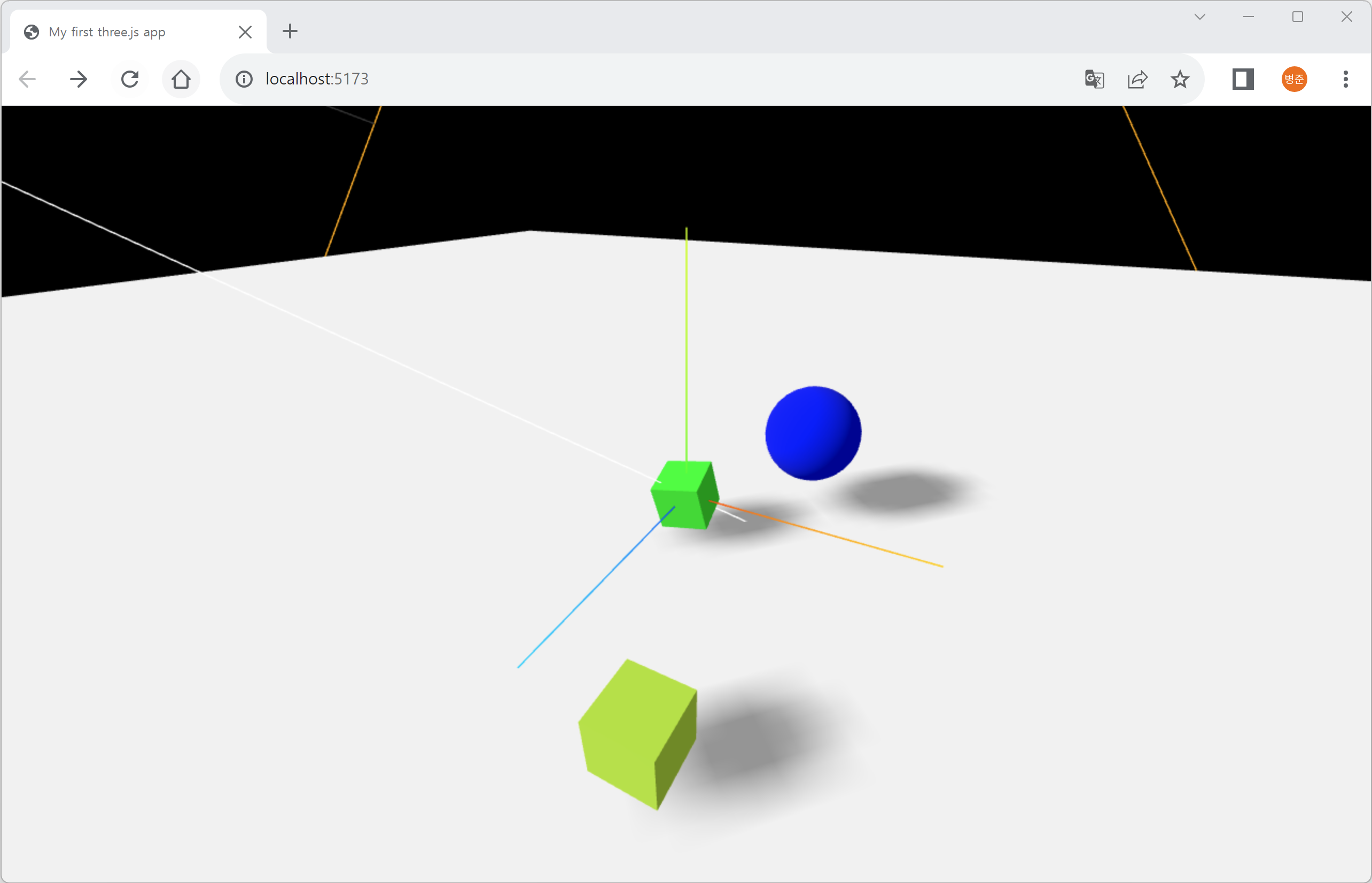1372x883 pixels.
Task: Click the blue sphere in scene
Action: [x=813, y=433]
